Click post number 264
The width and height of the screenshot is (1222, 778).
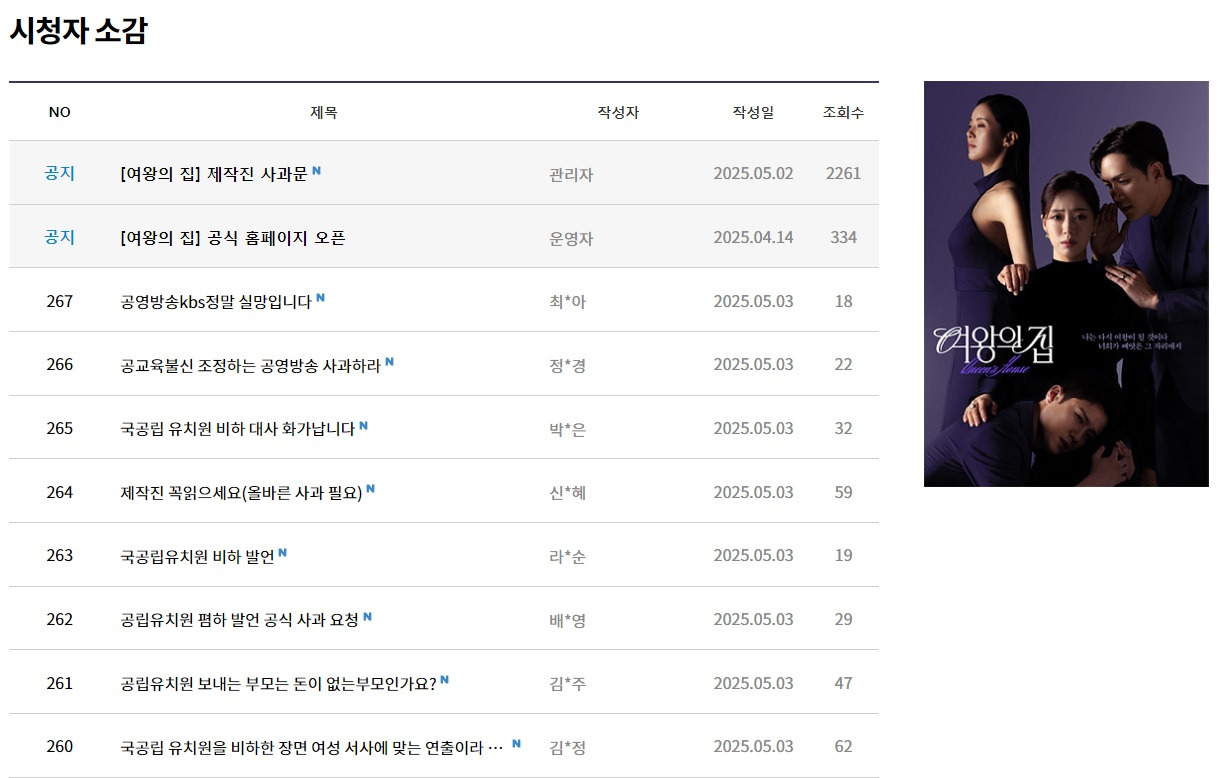60,493
